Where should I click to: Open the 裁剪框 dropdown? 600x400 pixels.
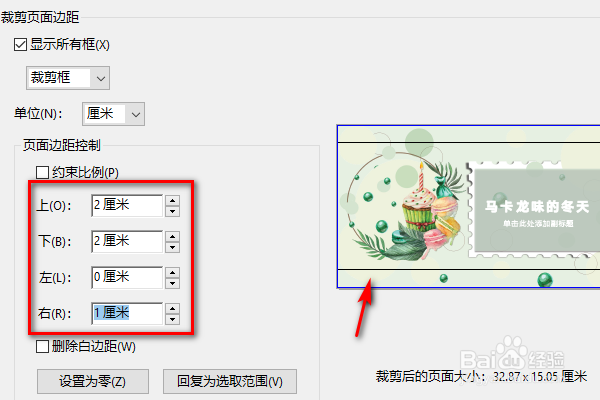[68, 78]
